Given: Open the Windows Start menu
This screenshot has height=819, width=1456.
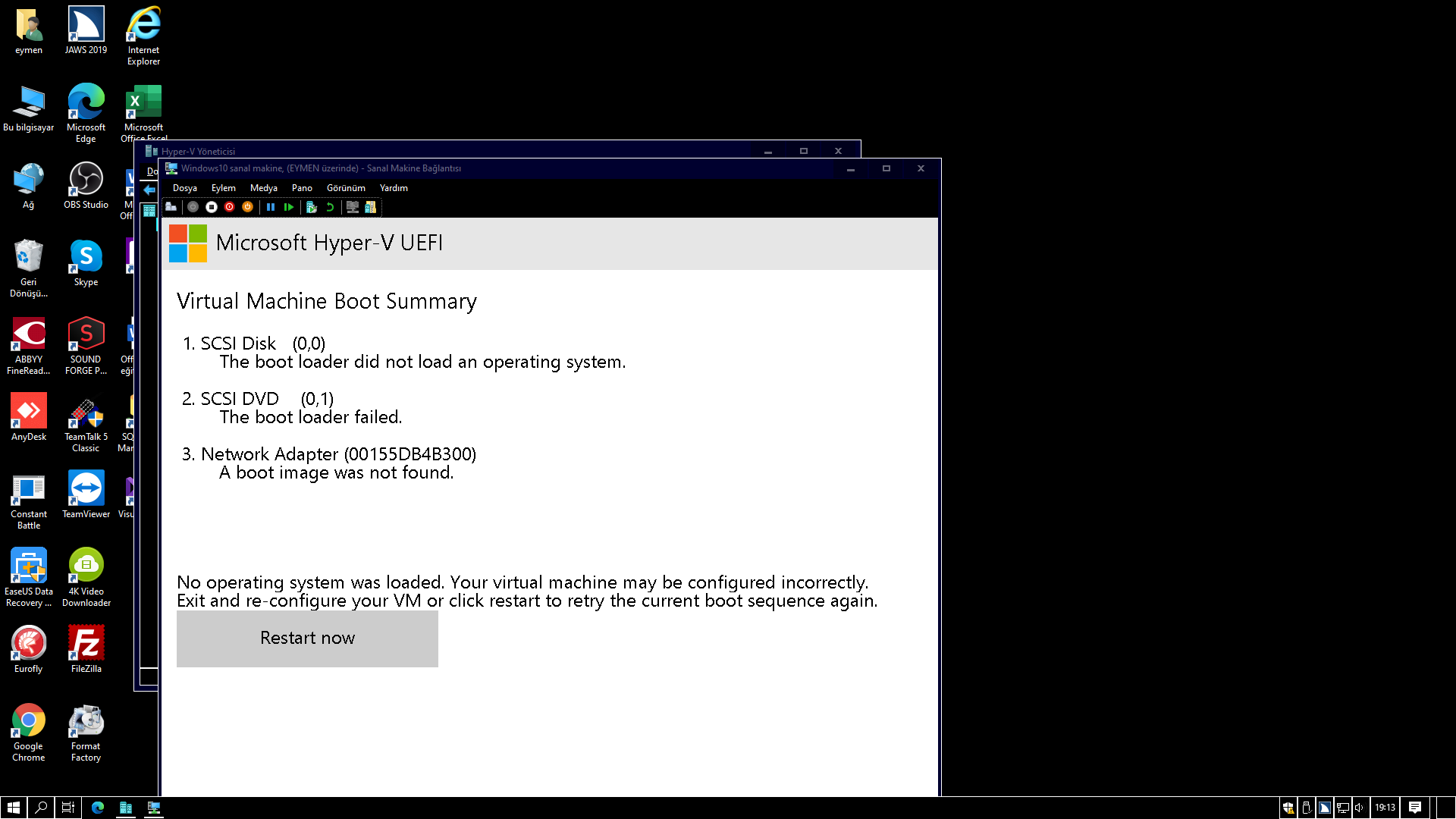Looking at the screenshot, I should [x=13, y=808].
